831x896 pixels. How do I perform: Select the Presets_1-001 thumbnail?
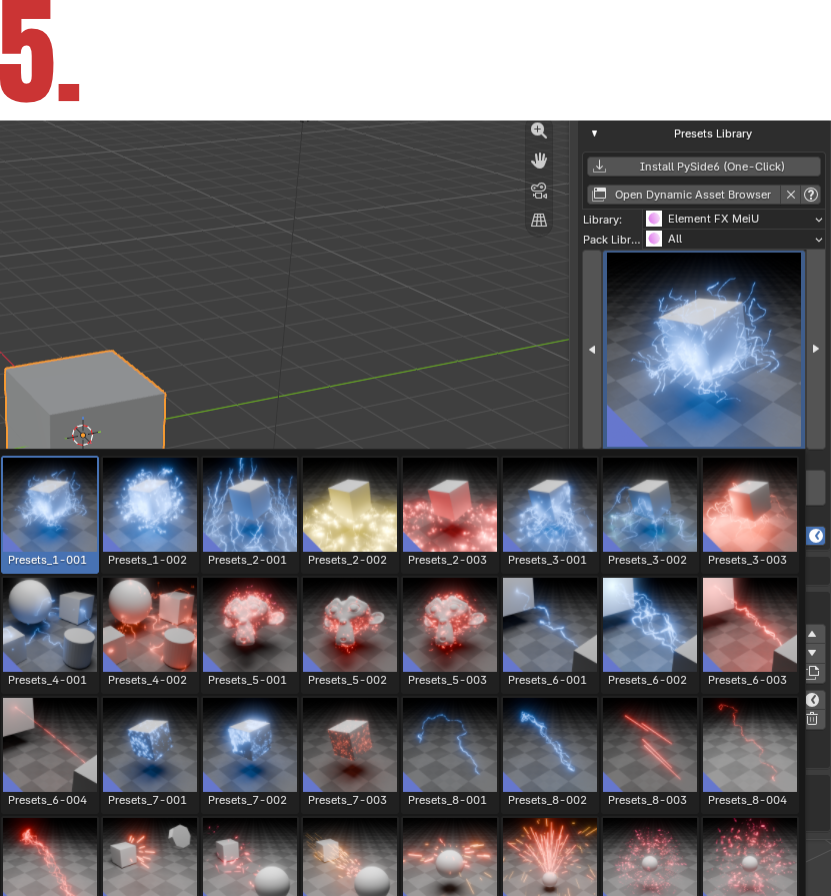(50, 514)
